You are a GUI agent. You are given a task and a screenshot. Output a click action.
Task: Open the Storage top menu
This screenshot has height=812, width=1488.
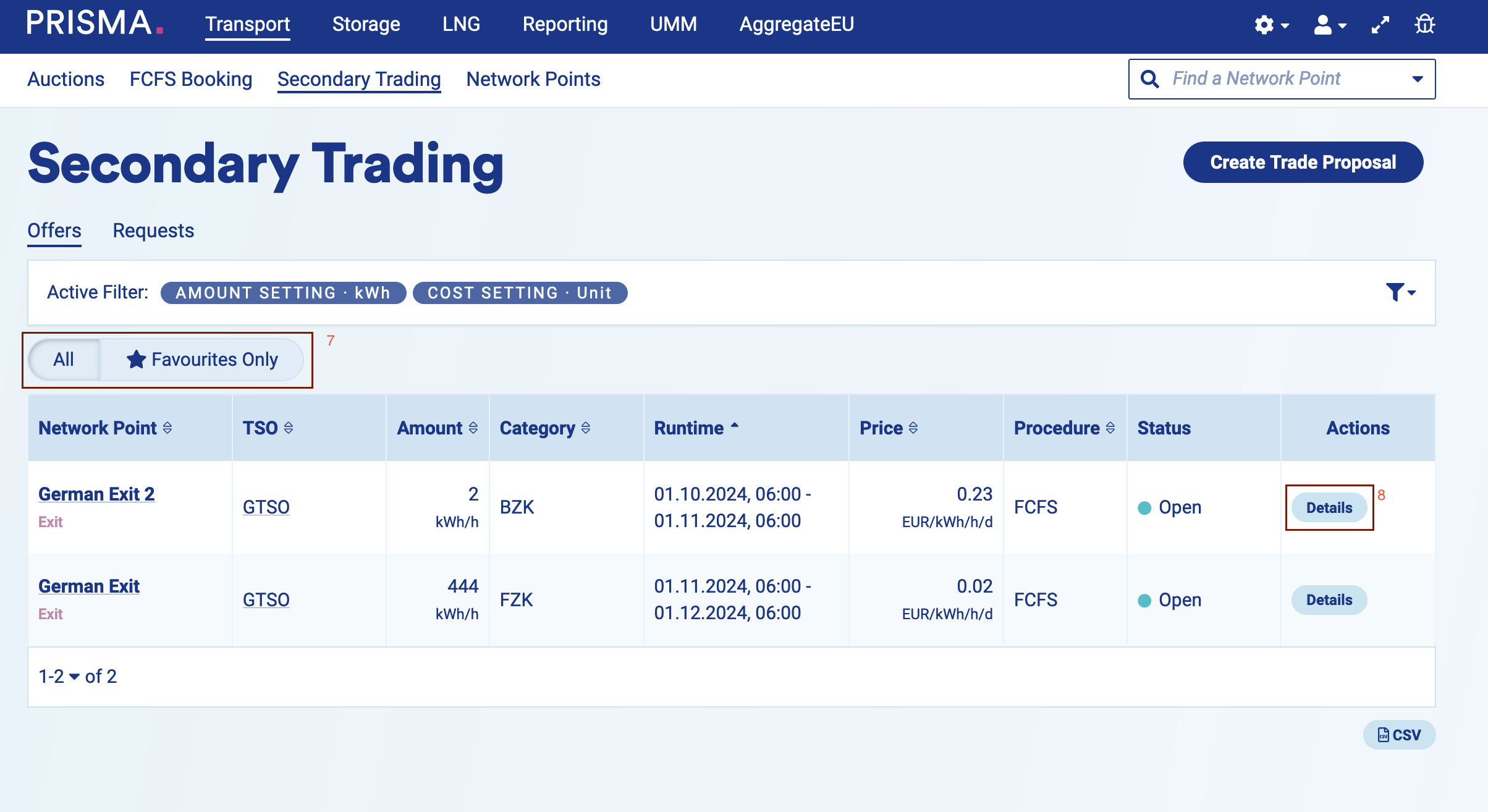[x=366, y=25]
